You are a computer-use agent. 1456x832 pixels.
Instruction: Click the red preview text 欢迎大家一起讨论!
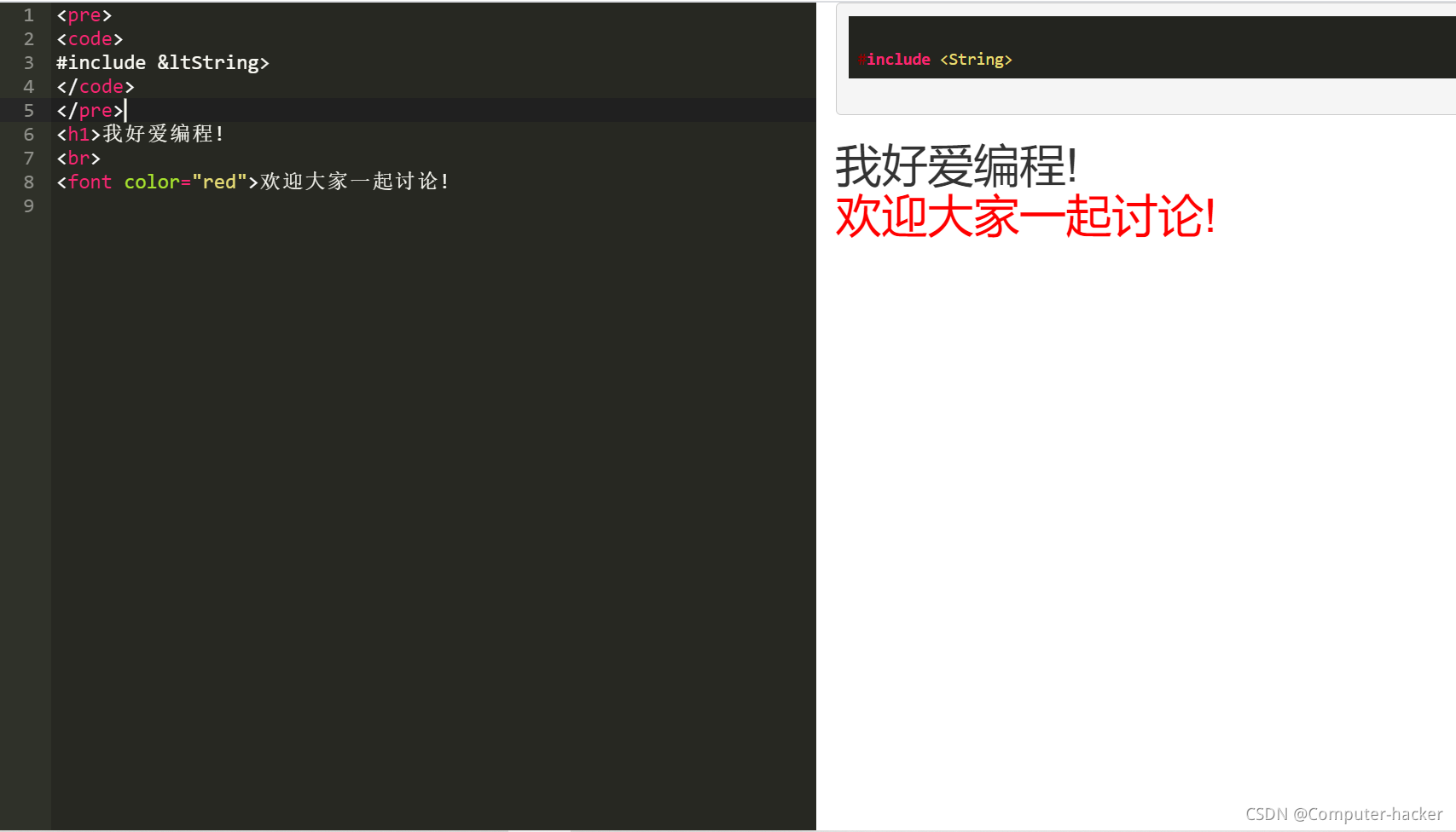click(x=1024, y=218)
